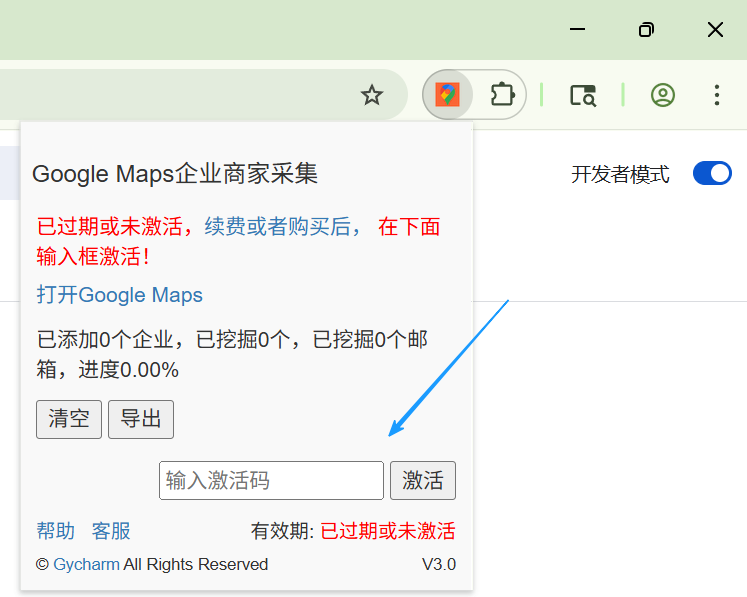Open the tab search icon in the toolbar
Viewport: 747px width, 597px height.
(583, 95)
